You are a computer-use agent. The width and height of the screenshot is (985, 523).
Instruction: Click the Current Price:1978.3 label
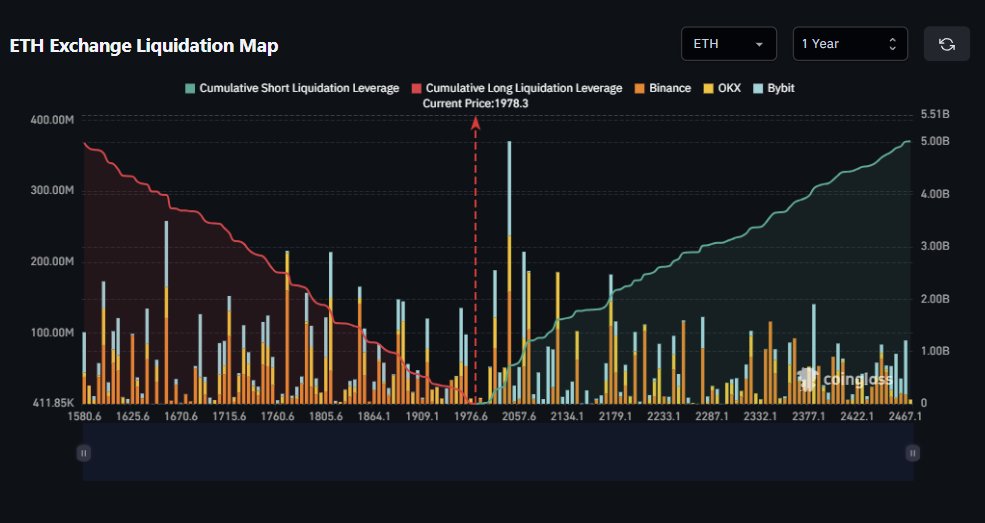(475, 103)
